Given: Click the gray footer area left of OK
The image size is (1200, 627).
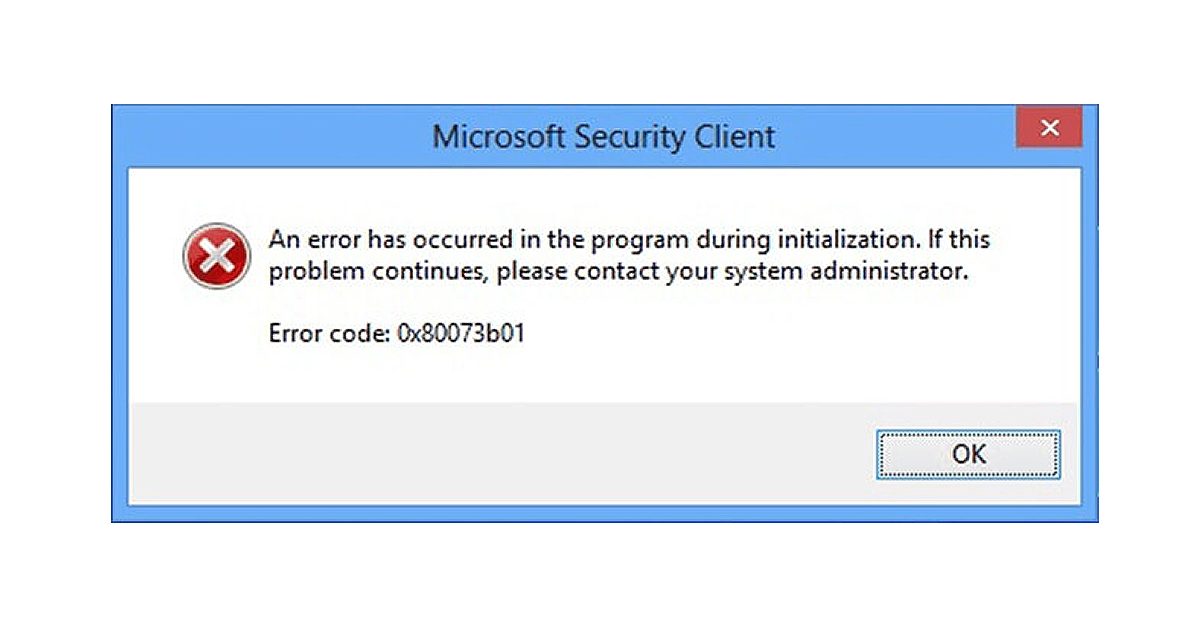Looking at the screenshot, I should [500, 454].
